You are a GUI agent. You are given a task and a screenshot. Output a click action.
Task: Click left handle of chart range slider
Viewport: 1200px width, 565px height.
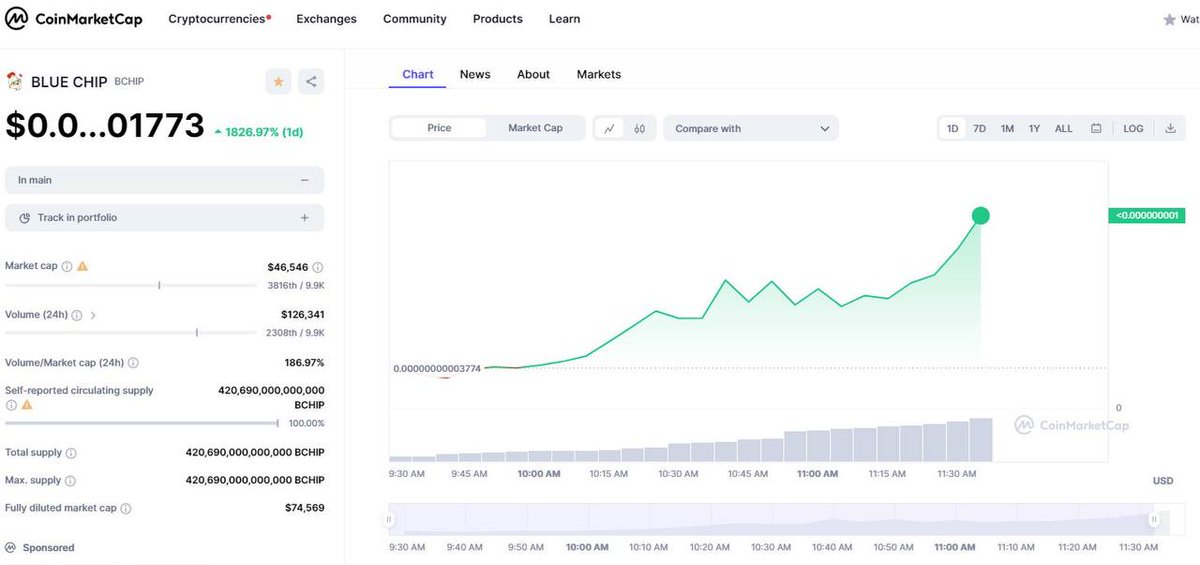point(389,519)
